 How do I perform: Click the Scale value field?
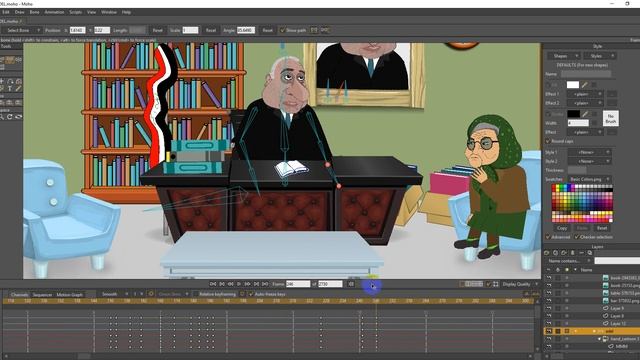pos(190,30)
